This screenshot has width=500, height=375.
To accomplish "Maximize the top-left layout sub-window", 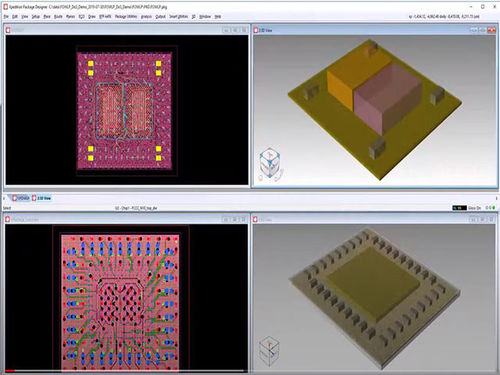I will click(235, 30).
